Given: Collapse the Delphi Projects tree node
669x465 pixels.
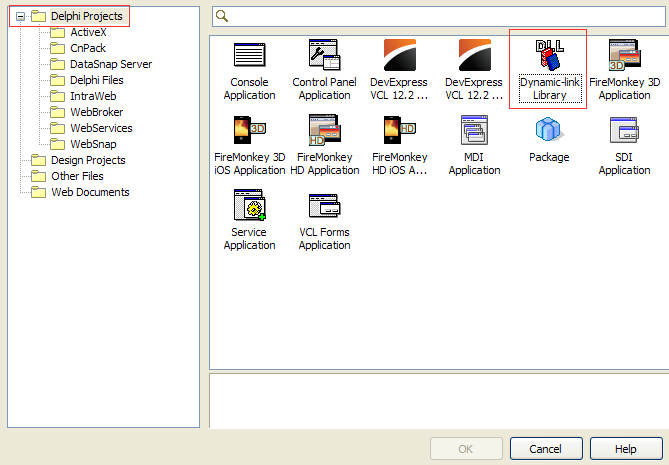Looking at the screenshot, I should point(20,17).
